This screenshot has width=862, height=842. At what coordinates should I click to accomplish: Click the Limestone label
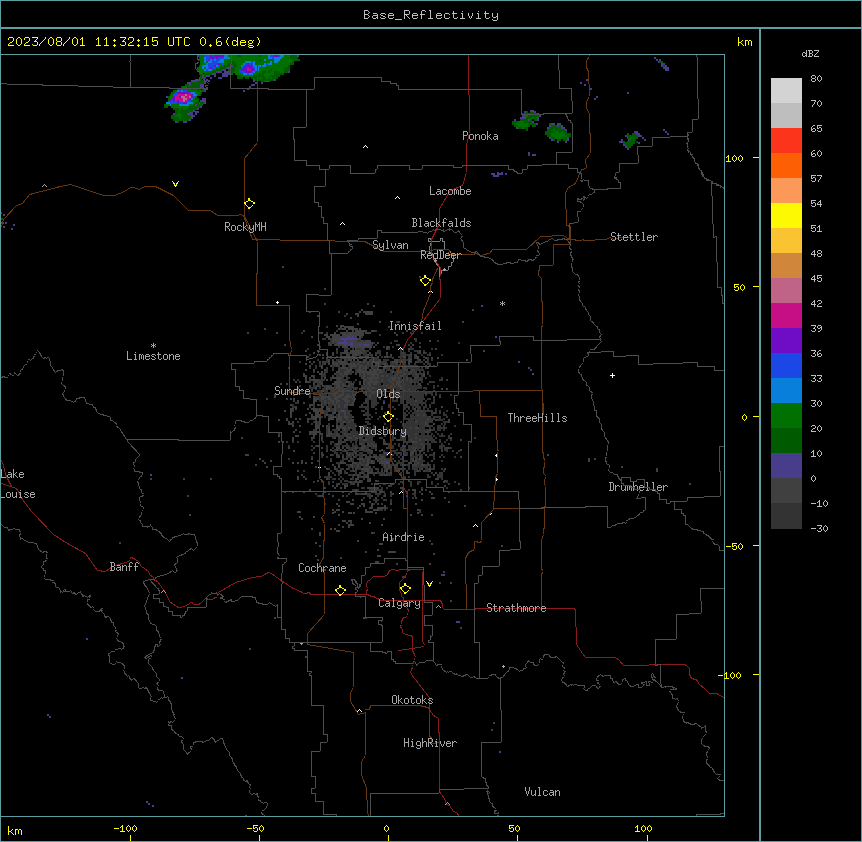[x=153, y=356]
